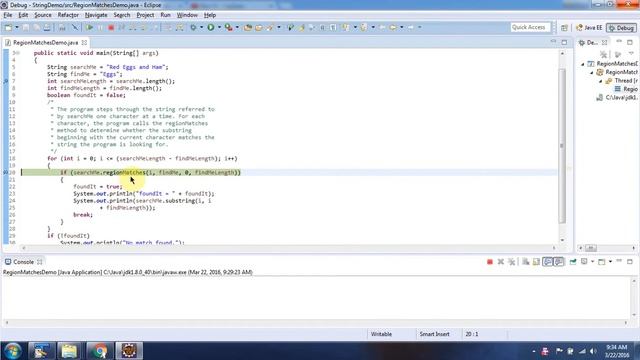Toggle Scroll Lock in the Console toolbar
This screenshot has width=640, height=360.
(x=536, y=262)
